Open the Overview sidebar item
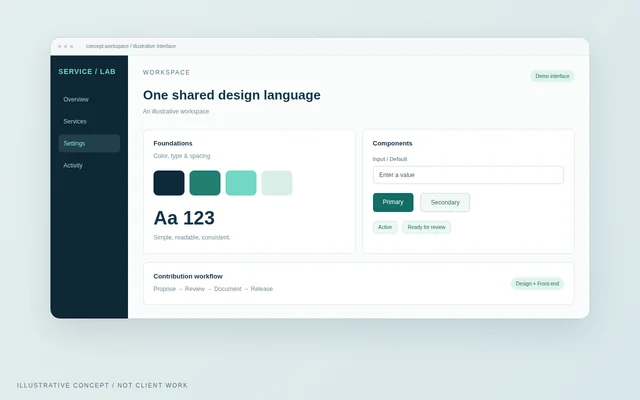Image resolution: width=640 pixels, height=400 pixels. [89, 100]
